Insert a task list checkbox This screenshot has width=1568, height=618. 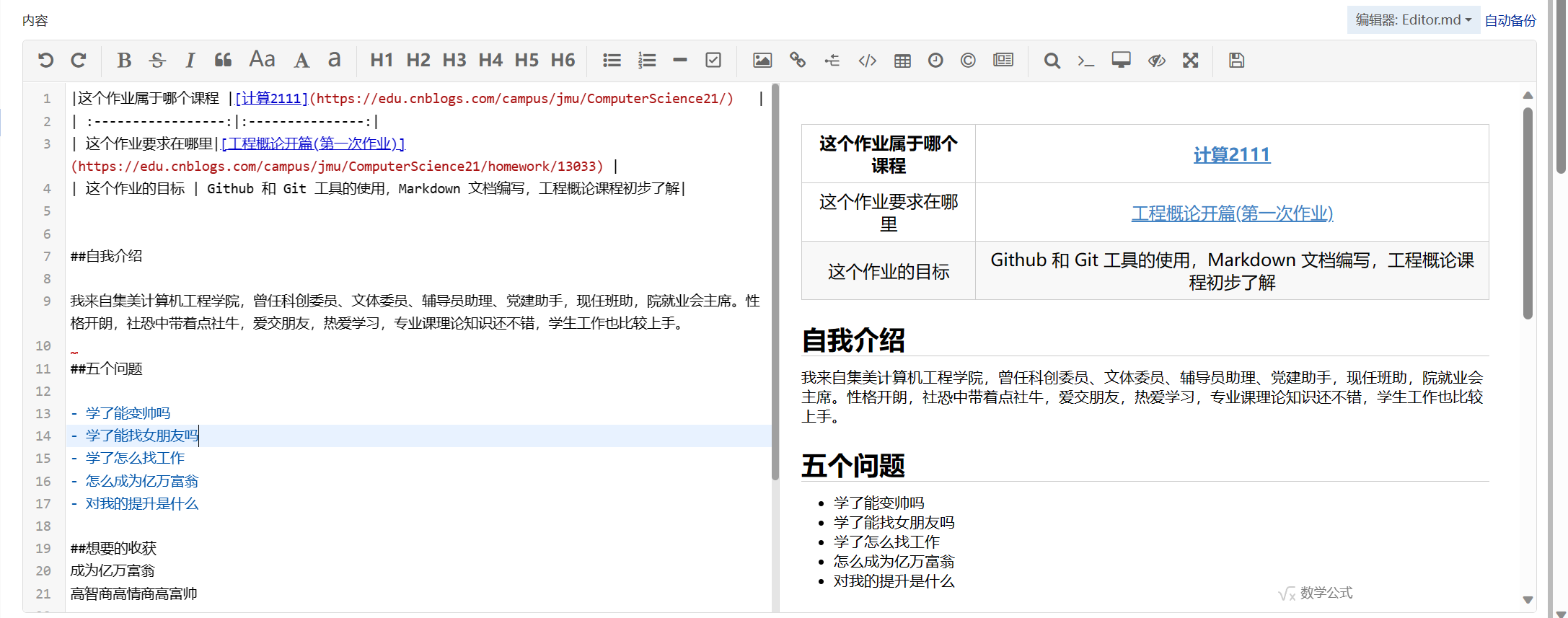pos(713,61)
